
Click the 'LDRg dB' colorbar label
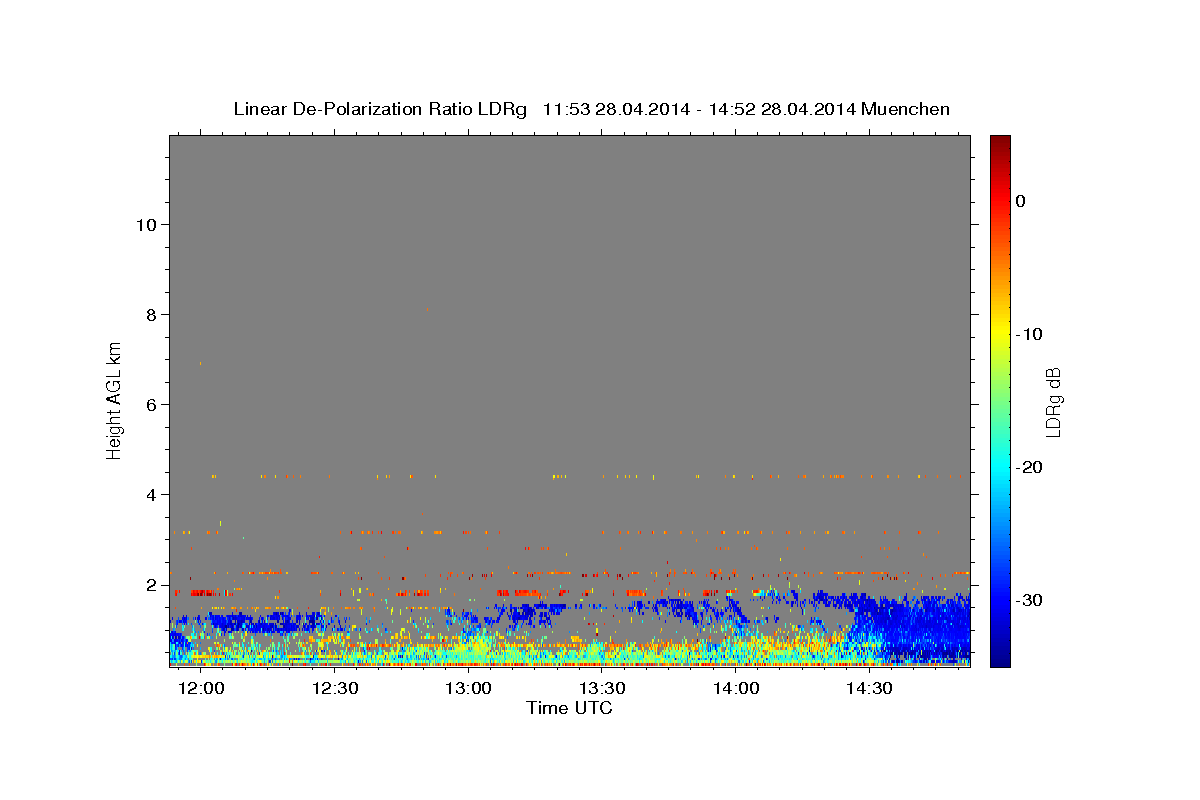1053,402
